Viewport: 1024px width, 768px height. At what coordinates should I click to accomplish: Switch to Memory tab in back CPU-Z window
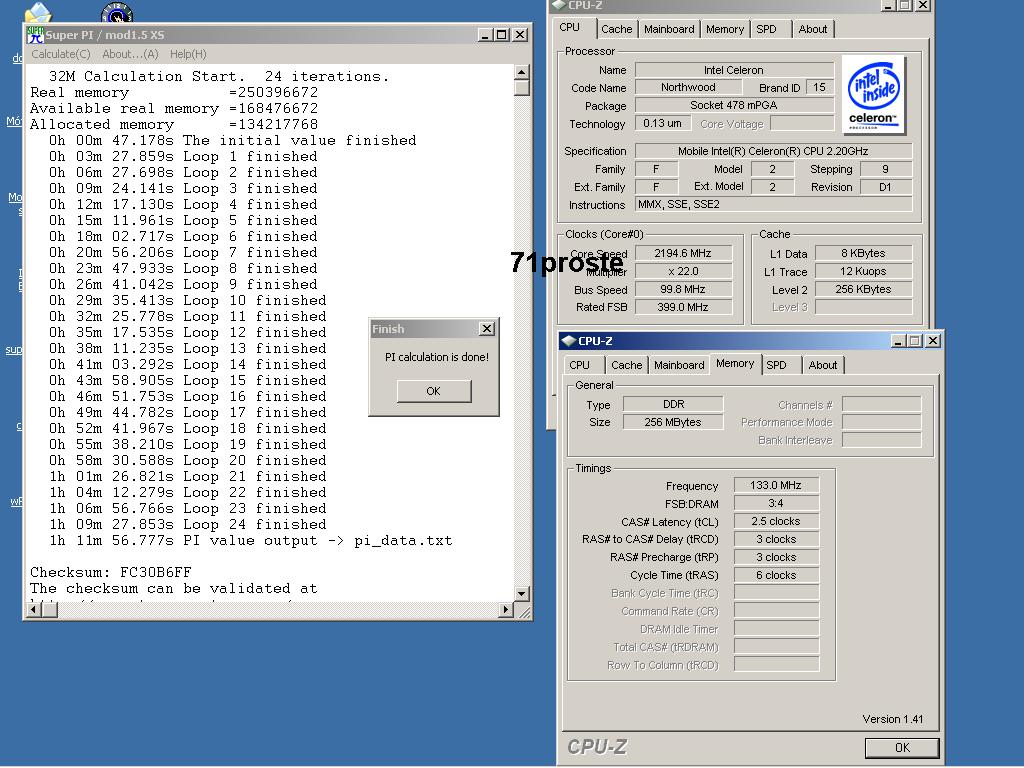725,29
